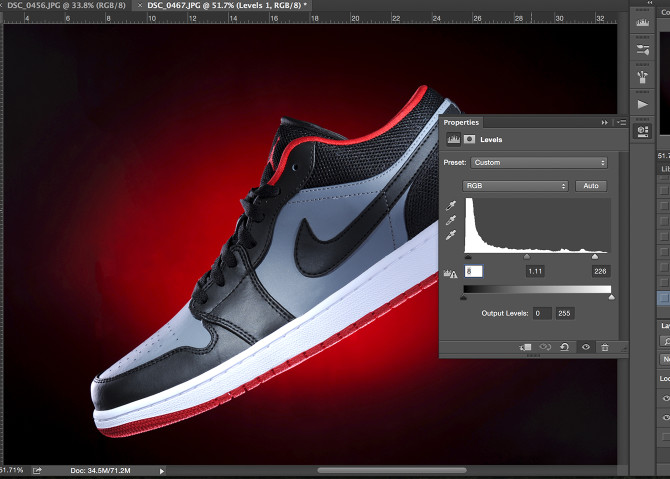Click the Levels histogram graph
670x479 pixels.
tap(537, 226)
